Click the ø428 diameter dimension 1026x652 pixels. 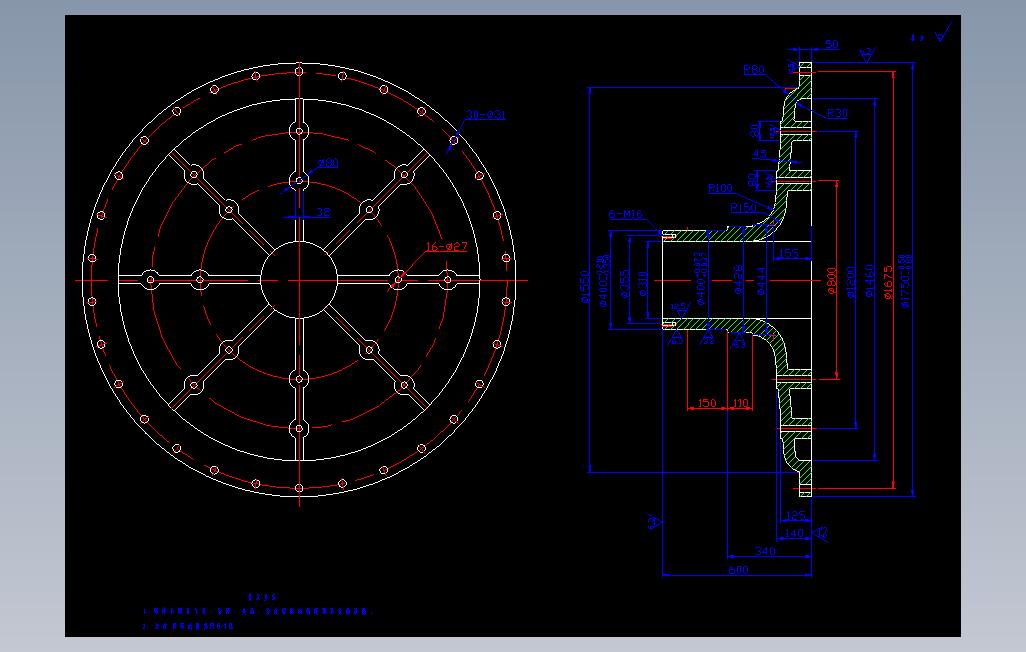click(x=738, y=280)
